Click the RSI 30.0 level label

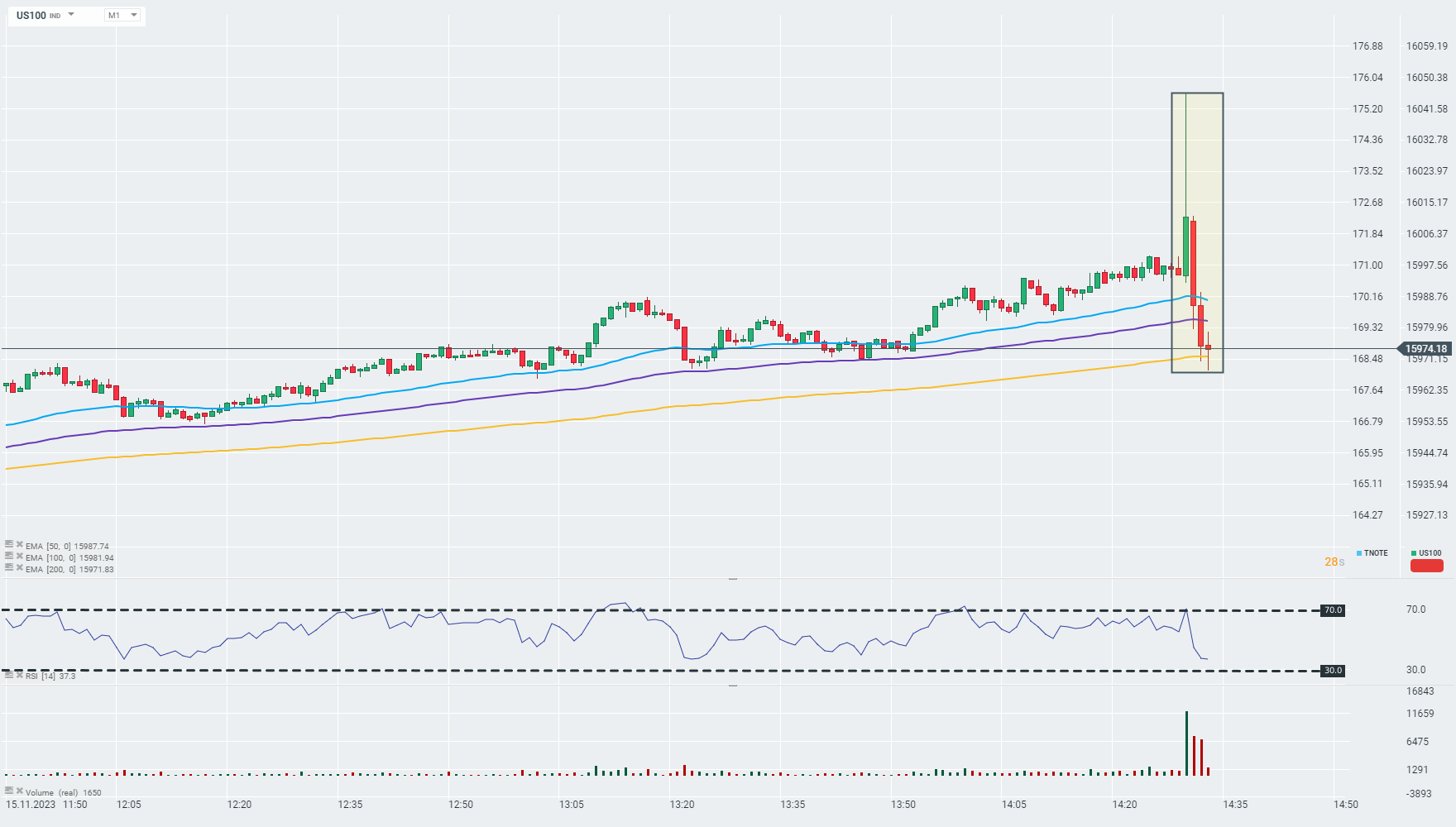click(1333, 671)
